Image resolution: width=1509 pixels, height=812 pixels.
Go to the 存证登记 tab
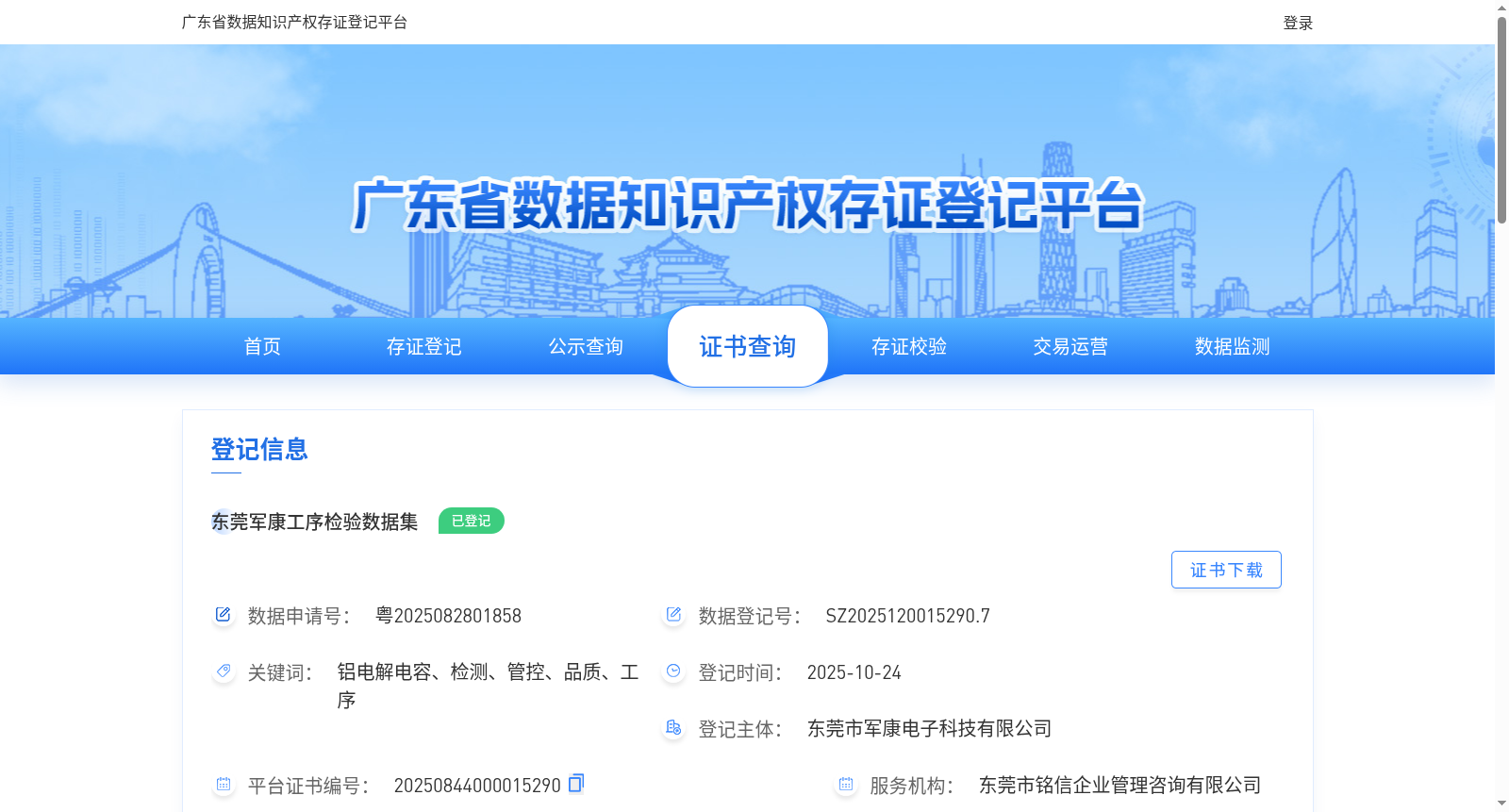tap(424, 346)
